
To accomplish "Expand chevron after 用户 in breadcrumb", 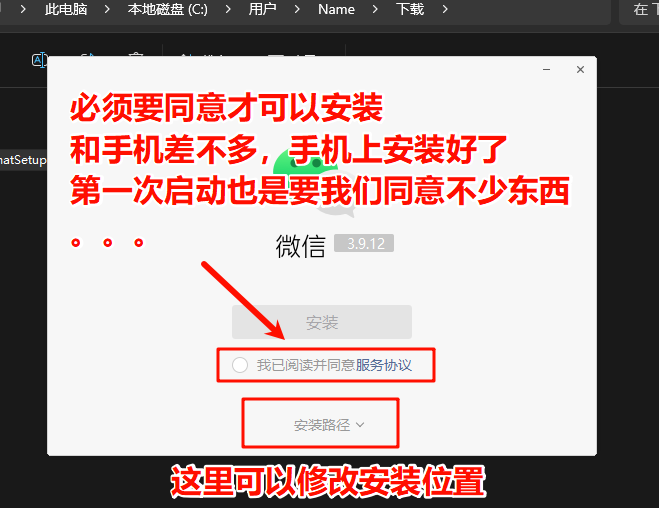I will [x=297, y=9].
